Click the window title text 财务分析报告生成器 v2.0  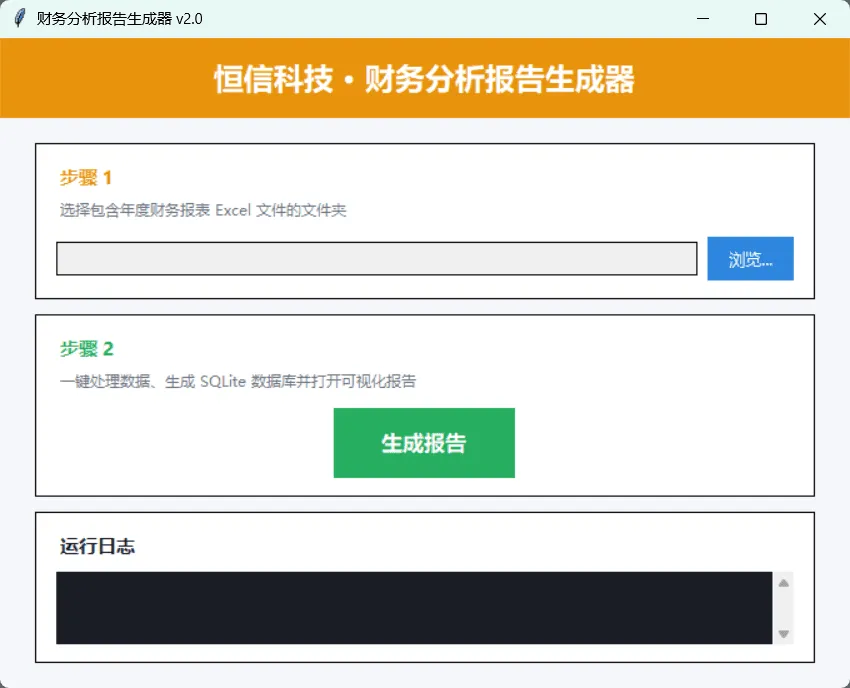pyautogui.click(x=119, y=19)
